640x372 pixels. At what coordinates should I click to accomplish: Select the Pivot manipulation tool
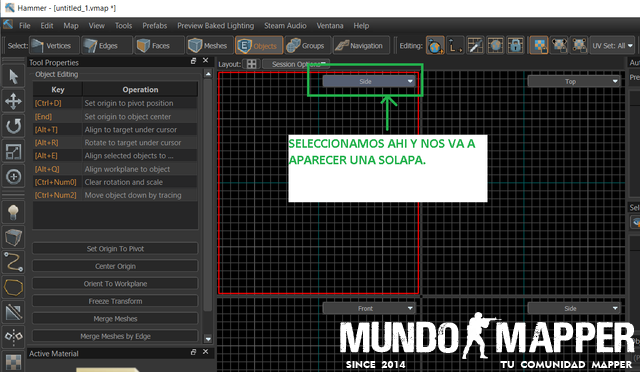click(13, 176)
